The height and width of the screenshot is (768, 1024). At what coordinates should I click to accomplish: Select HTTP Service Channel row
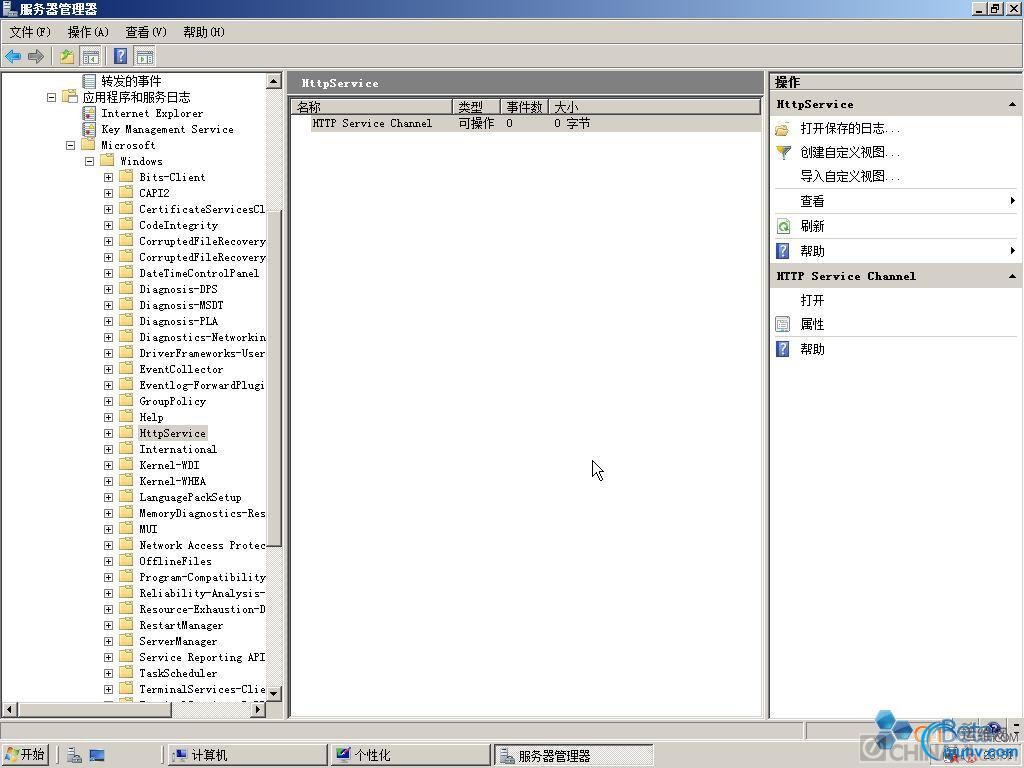(526, 123)
